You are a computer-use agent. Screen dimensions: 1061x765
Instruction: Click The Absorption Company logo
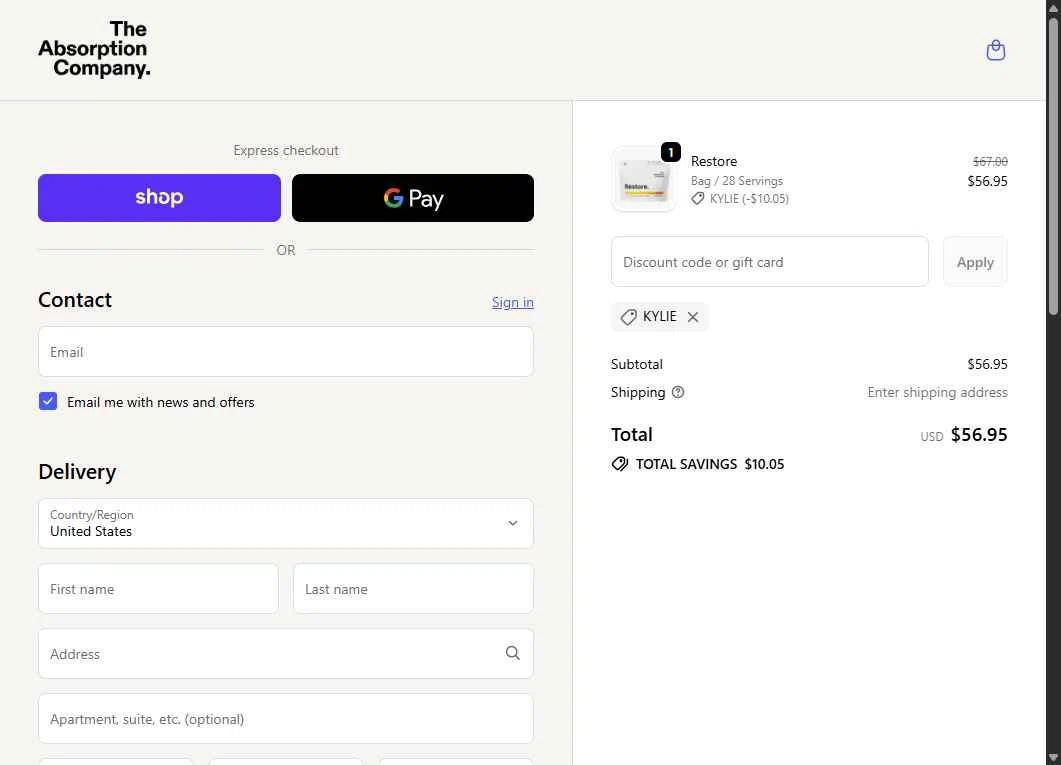coord(94,49)
